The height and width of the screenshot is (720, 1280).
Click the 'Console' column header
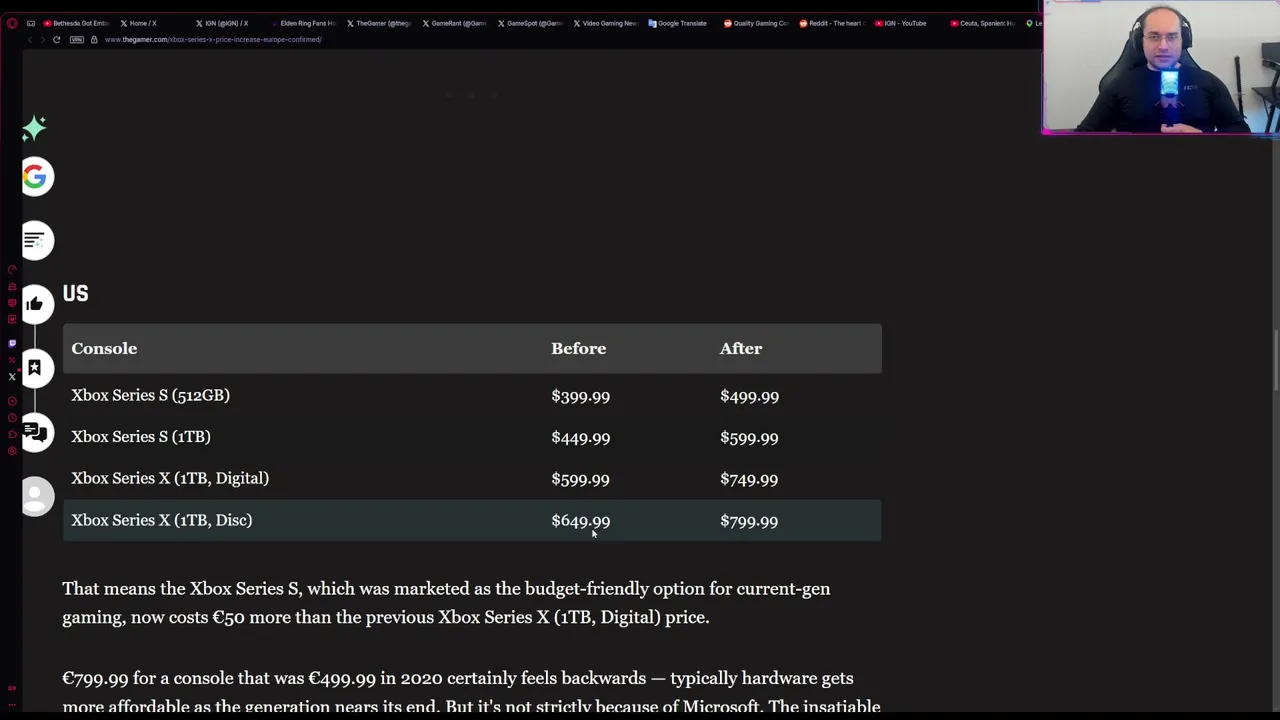click(x=104, y=348)
